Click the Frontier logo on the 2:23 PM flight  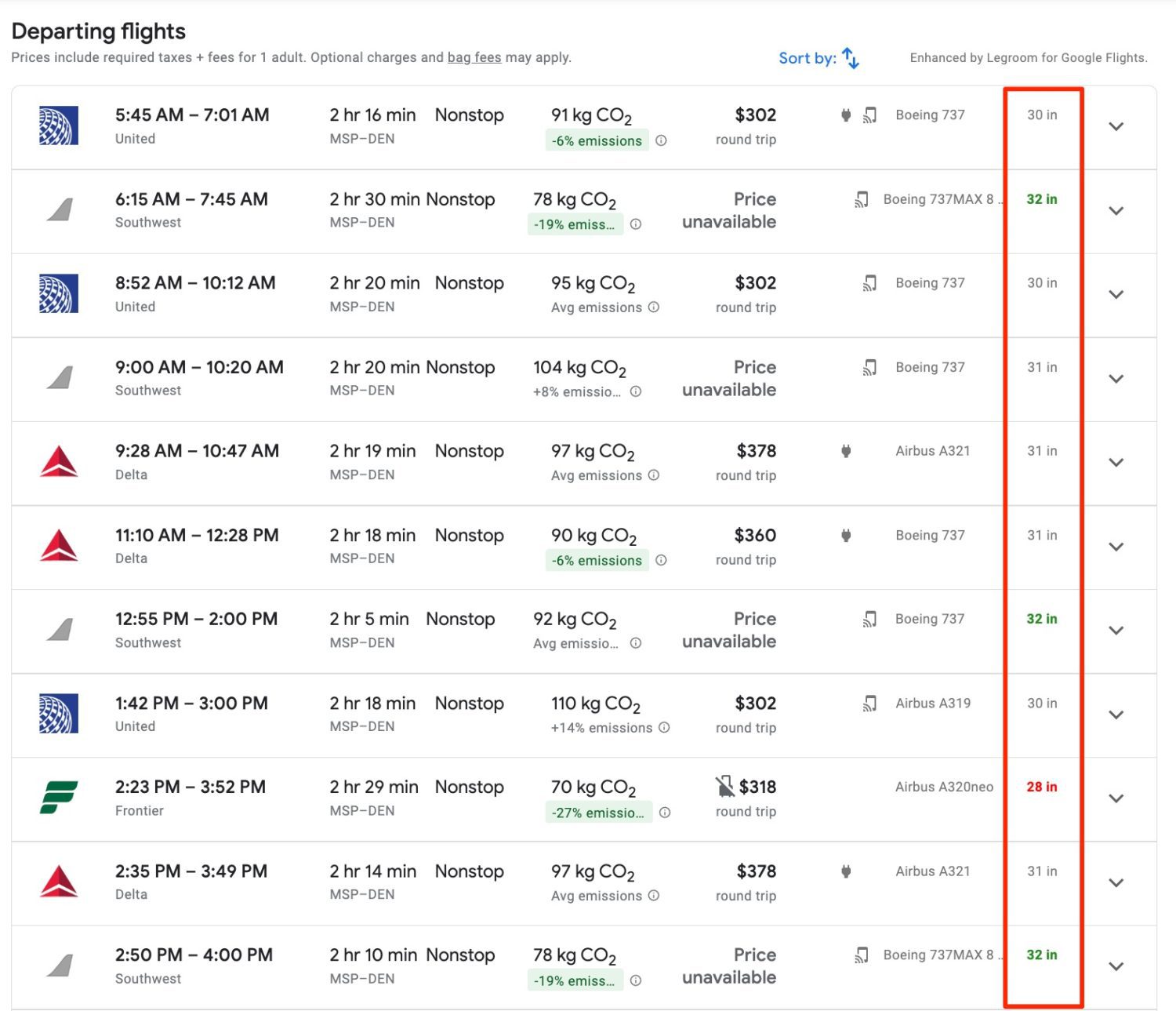click(58, 798)
